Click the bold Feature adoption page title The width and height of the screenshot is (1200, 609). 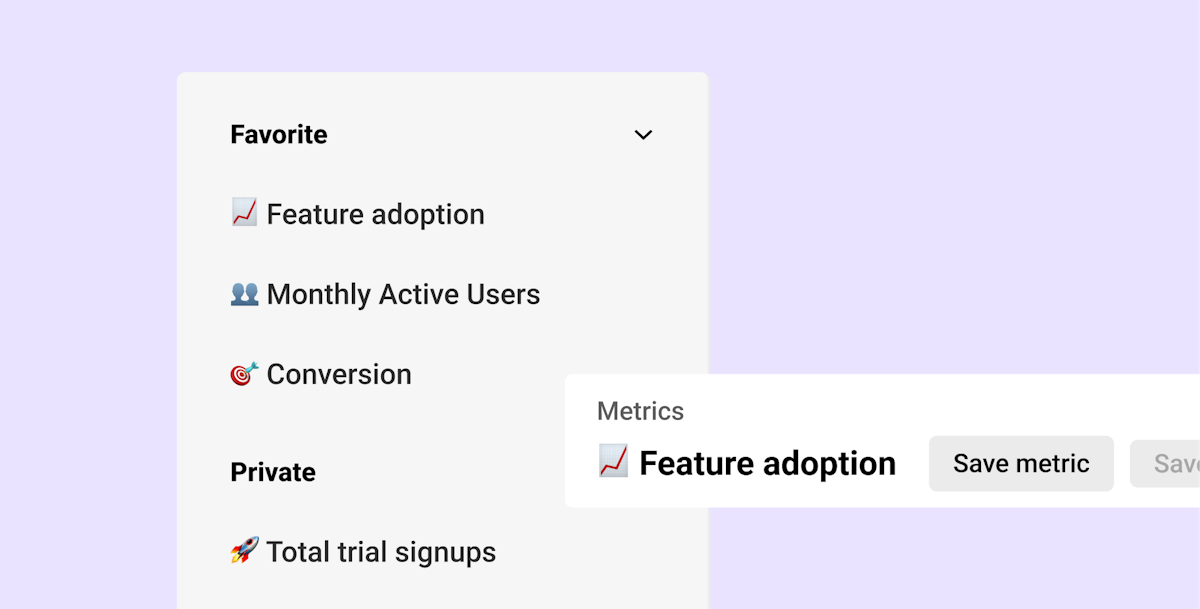click(767, 463)
